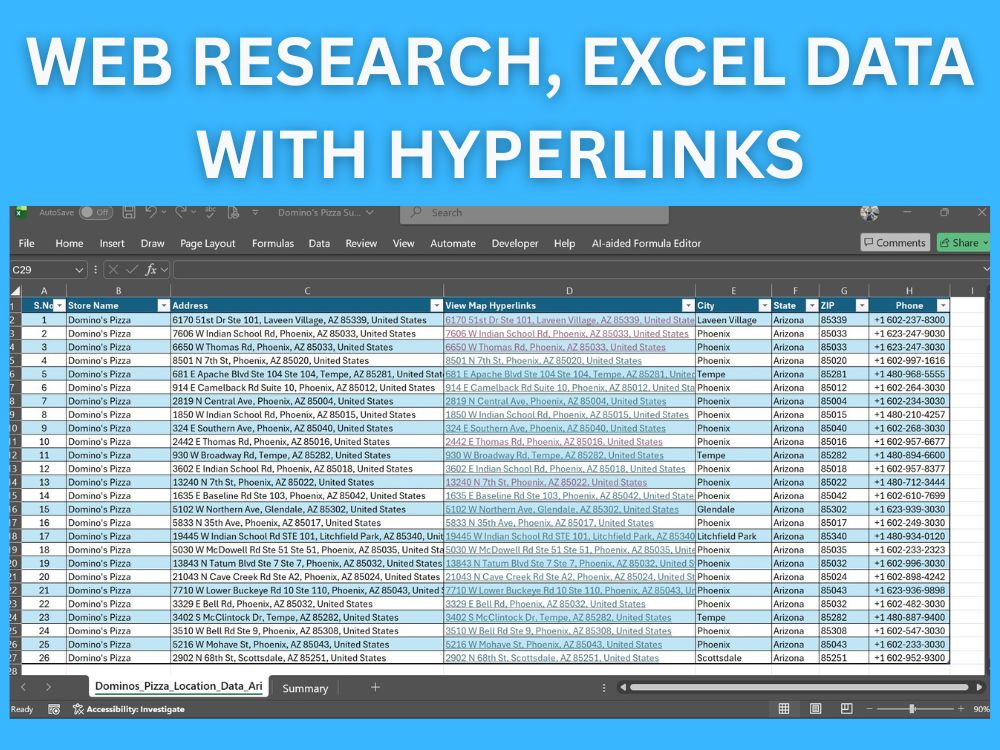
Task: Click the Enter checkmark in formula bar
Action: click(132, 270)
